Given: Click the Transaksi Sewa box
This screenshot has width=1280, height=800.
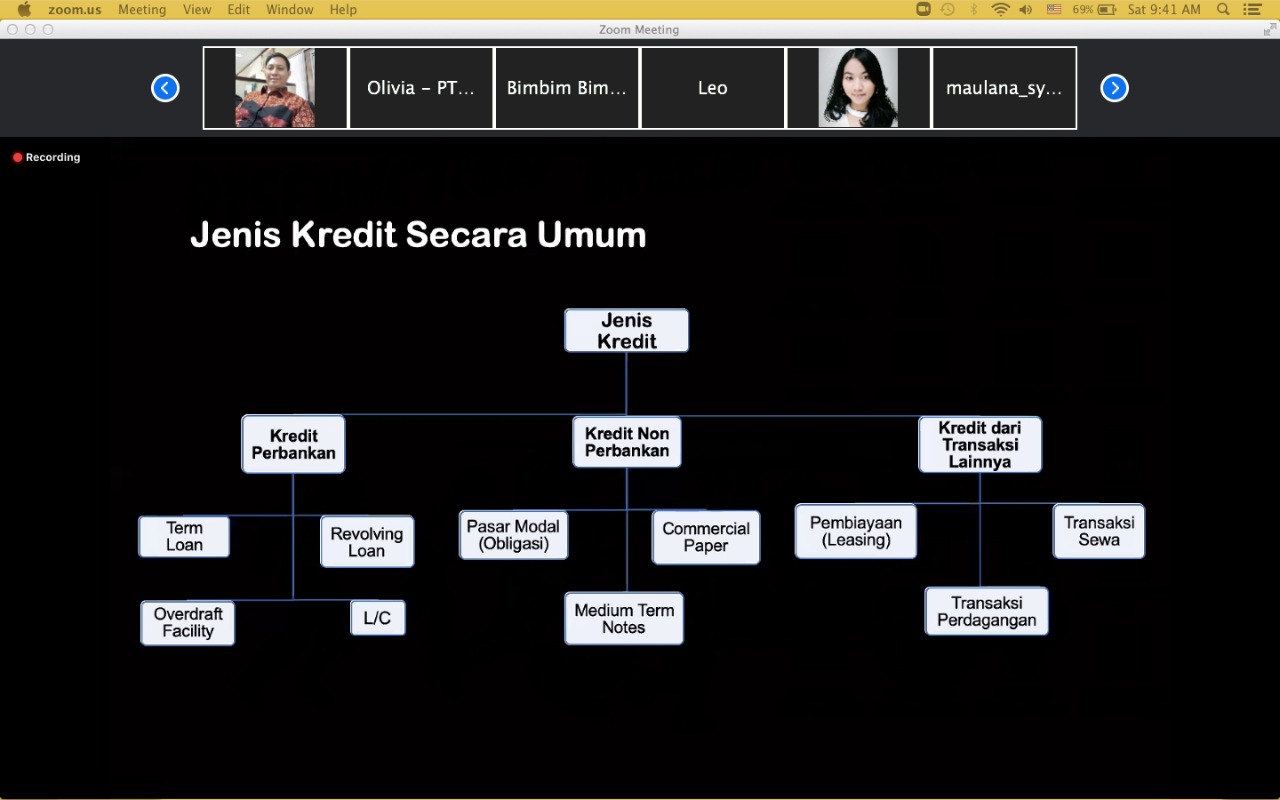Looking at the screenshot, I should [x=1099, y=531].
